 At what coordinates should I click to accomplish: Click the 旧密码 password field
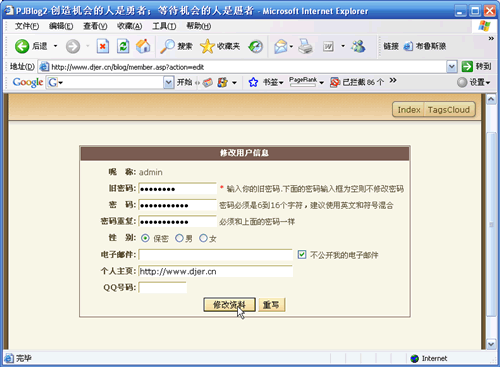coord(178,189)
